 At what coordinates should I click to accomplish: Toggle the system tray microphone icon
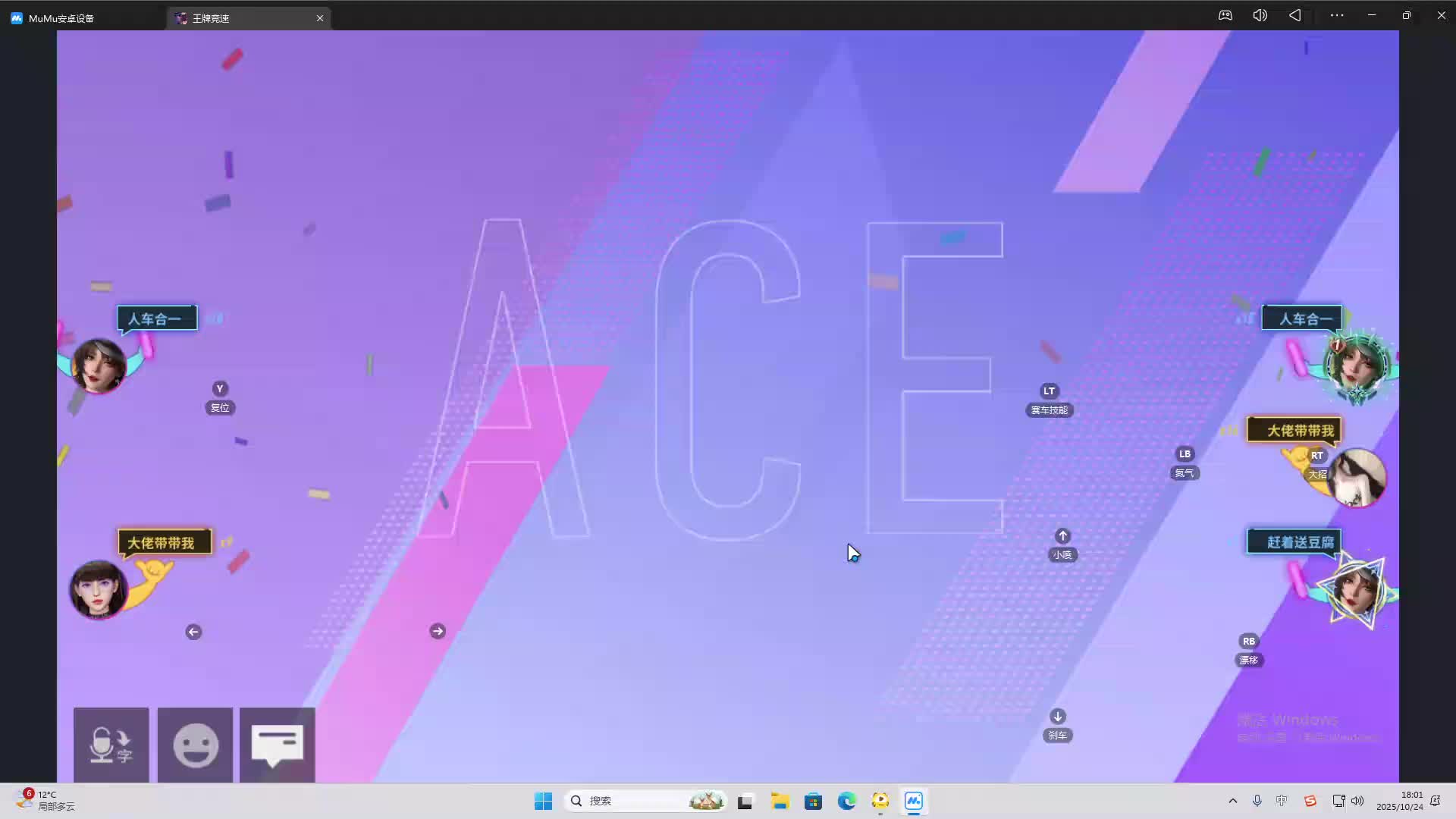click(x=1257, y=801)
